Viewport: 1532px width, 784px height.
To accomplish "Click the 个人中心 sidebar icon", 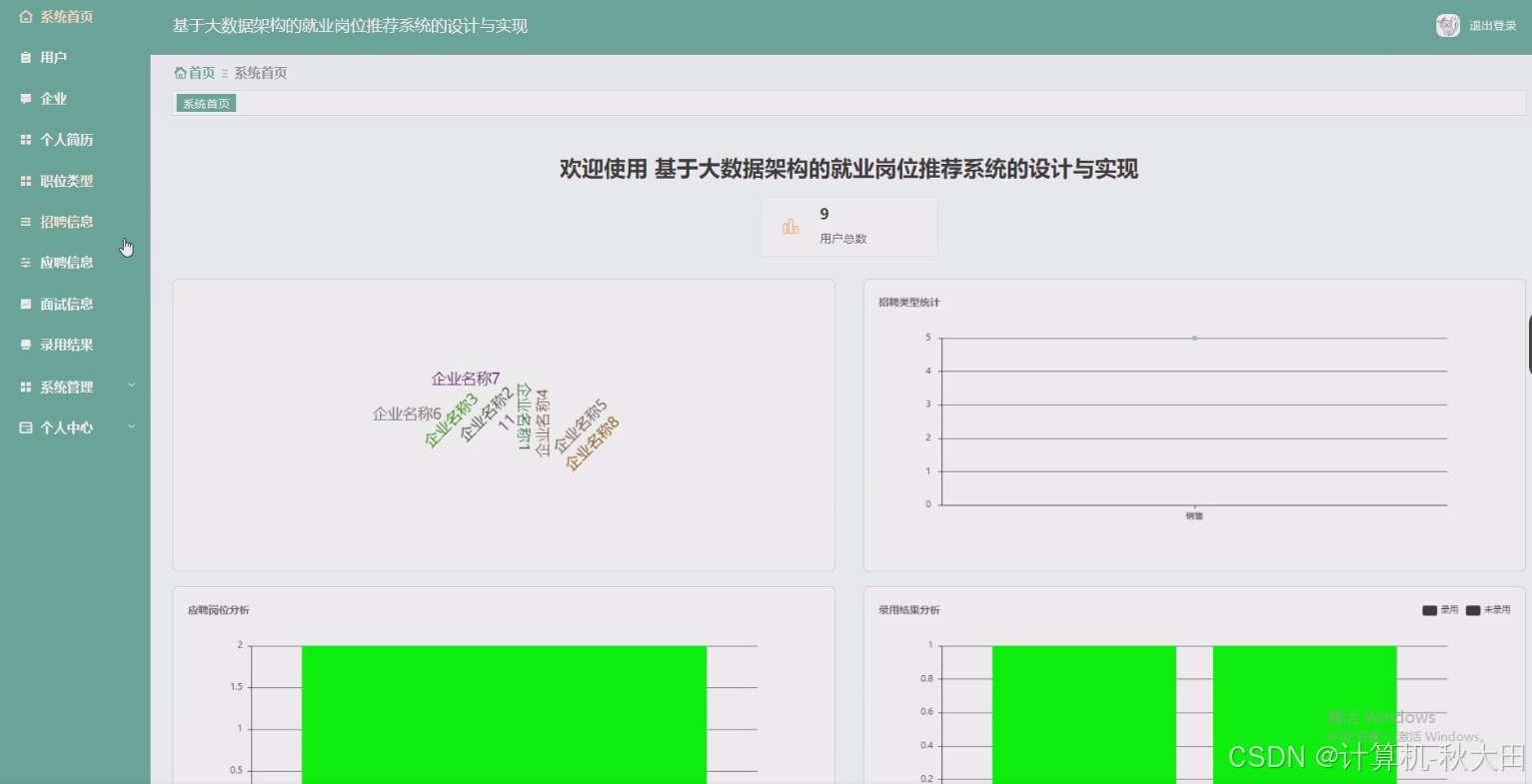I will pos(26,427).
